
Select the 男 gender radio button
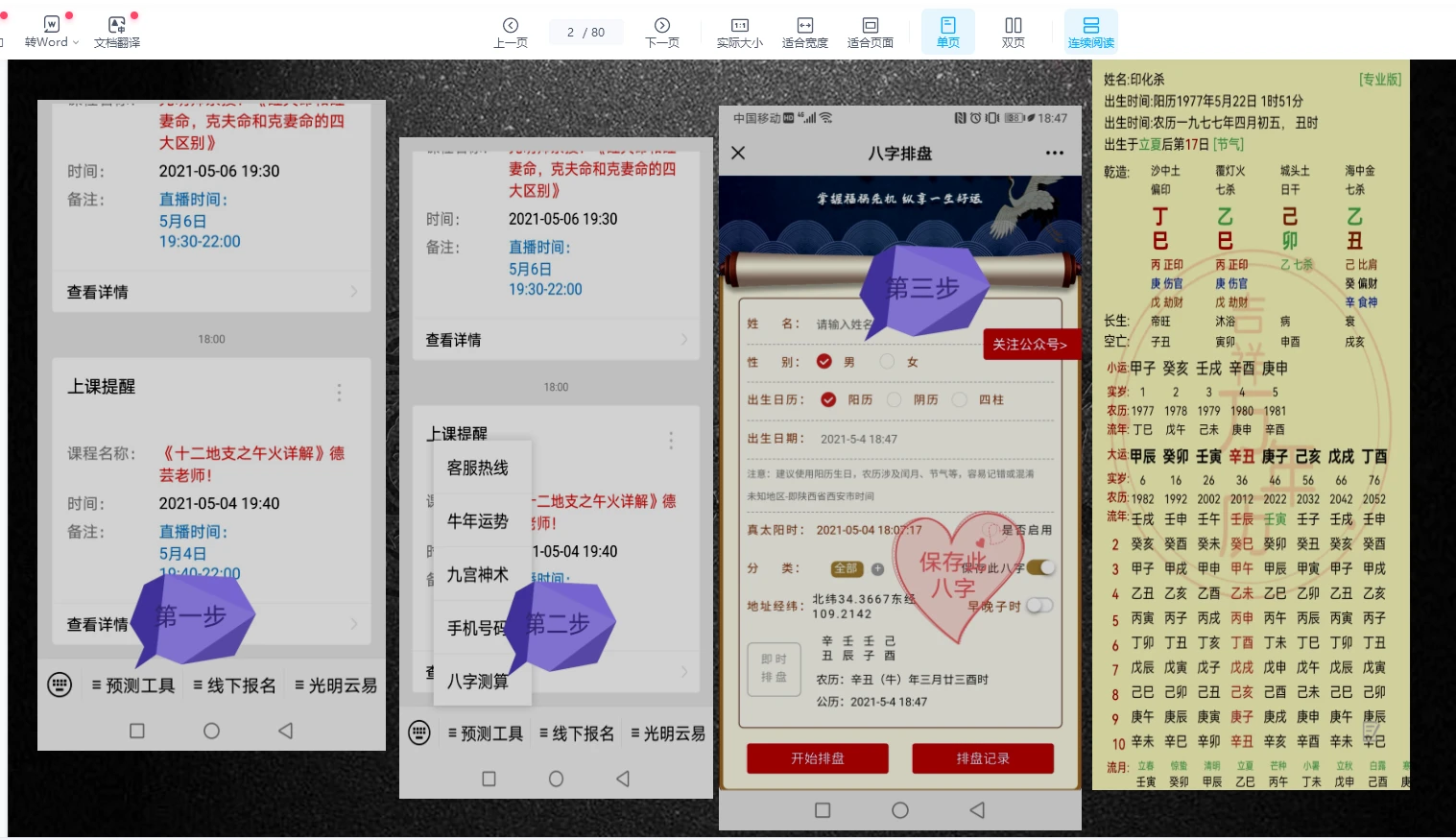[x=824, y=362]
